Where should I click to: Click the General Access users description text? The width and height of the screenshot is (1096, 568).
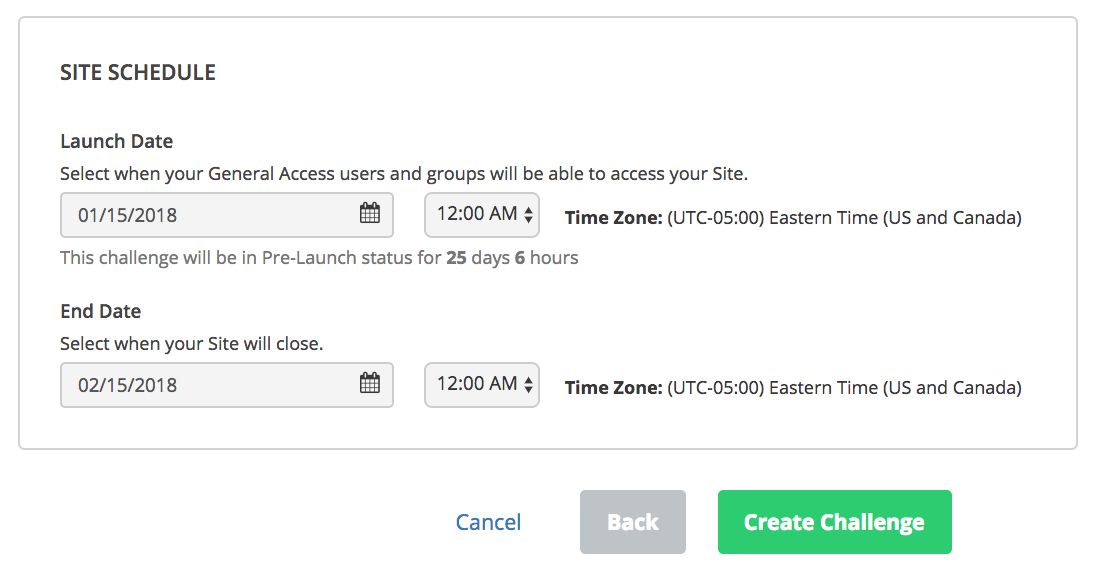(404, 174)
